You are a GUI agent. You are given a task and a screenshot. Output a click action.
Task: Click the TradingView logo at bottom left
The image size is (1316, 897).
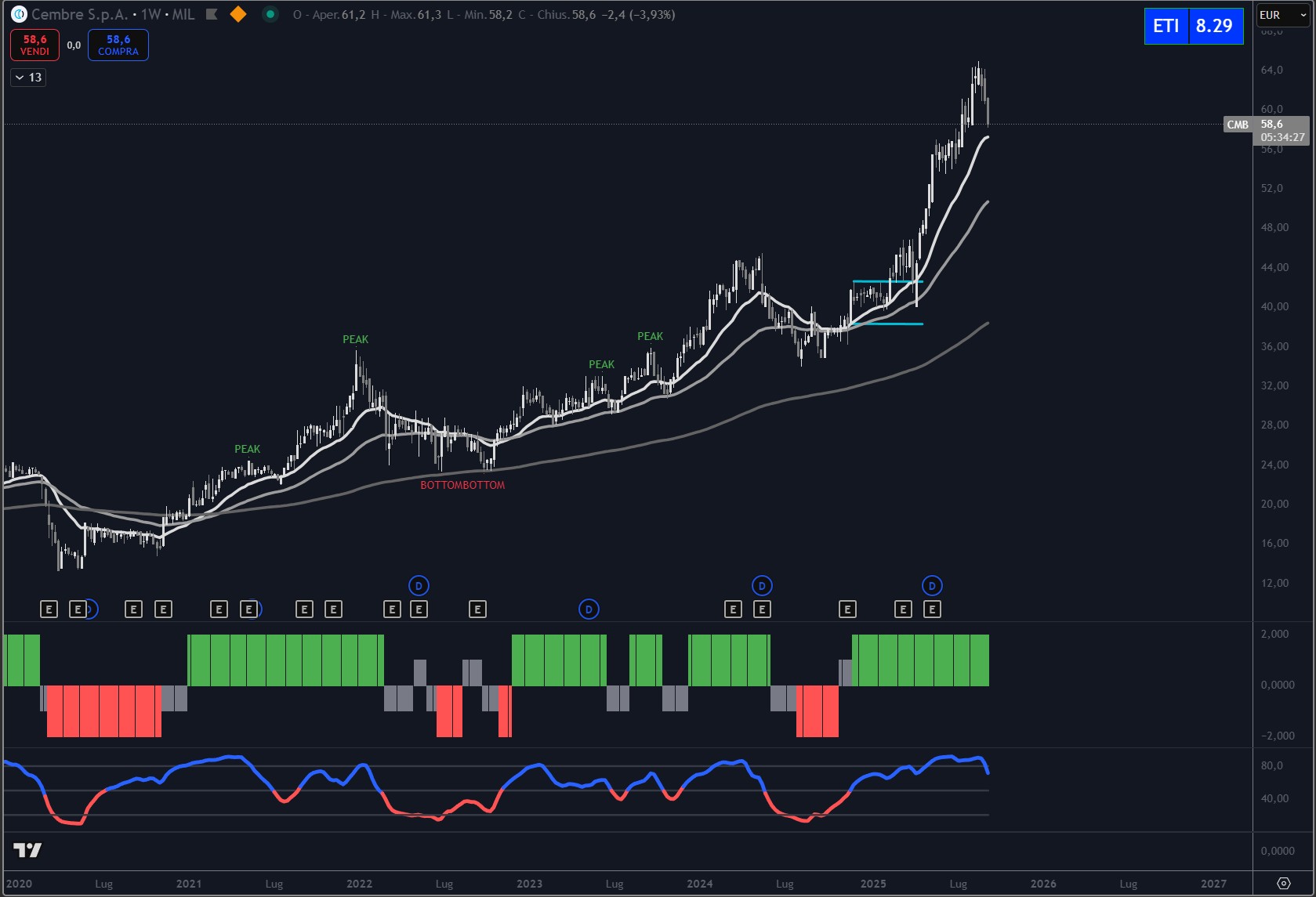(27, 850)
